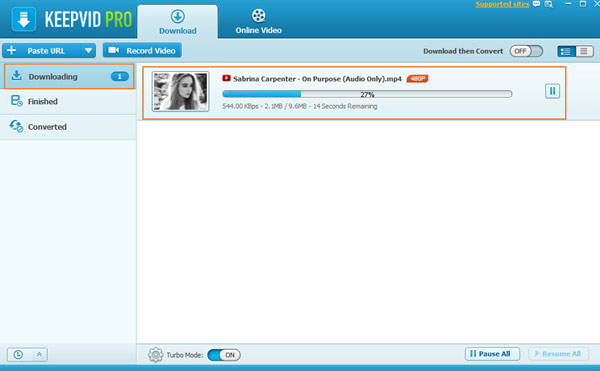Click the KeepVid Pro download arrow logo
This screenshot has width=600, height=371.
24,19
